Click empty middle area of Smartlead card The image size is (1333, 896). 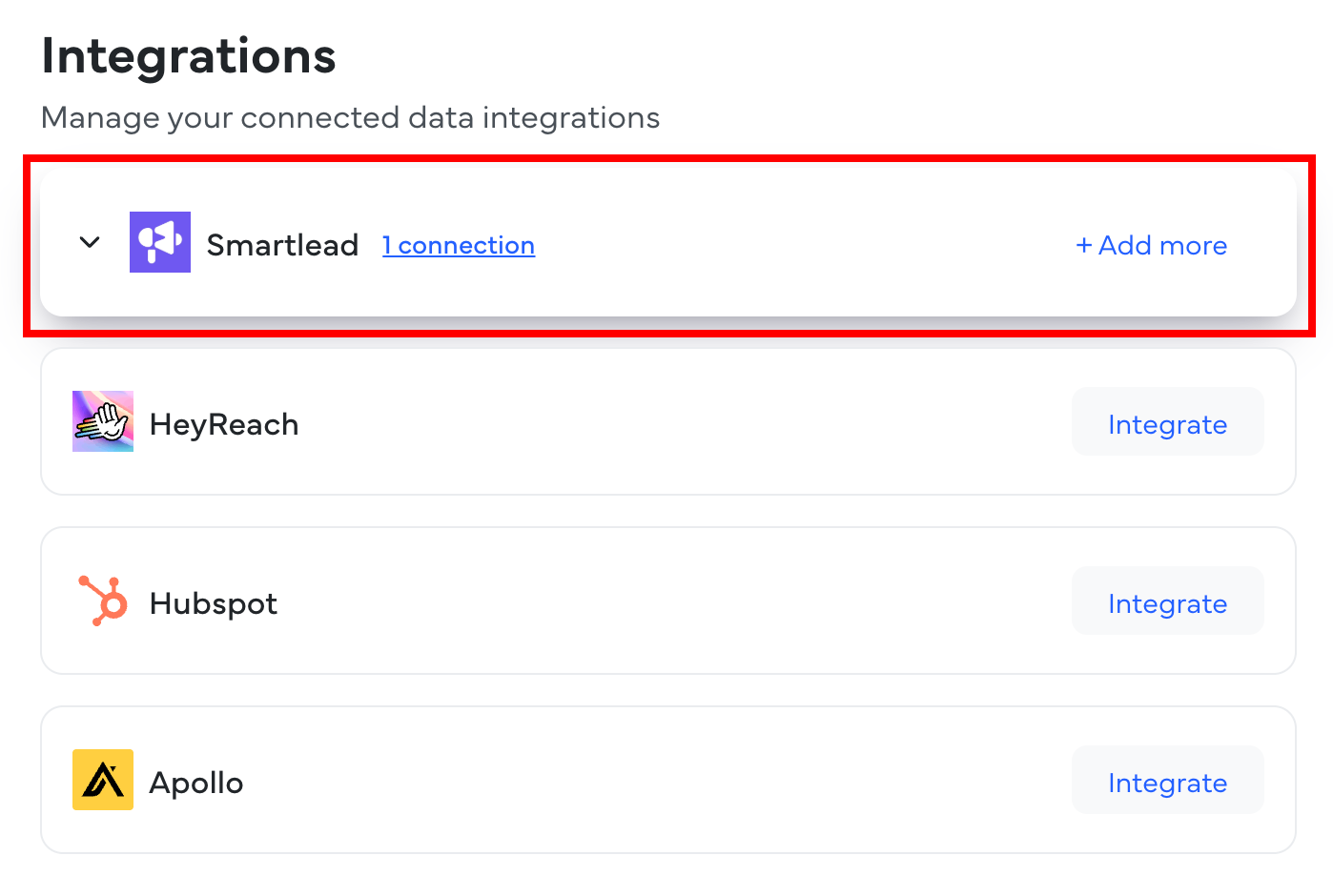coord(801,244)
